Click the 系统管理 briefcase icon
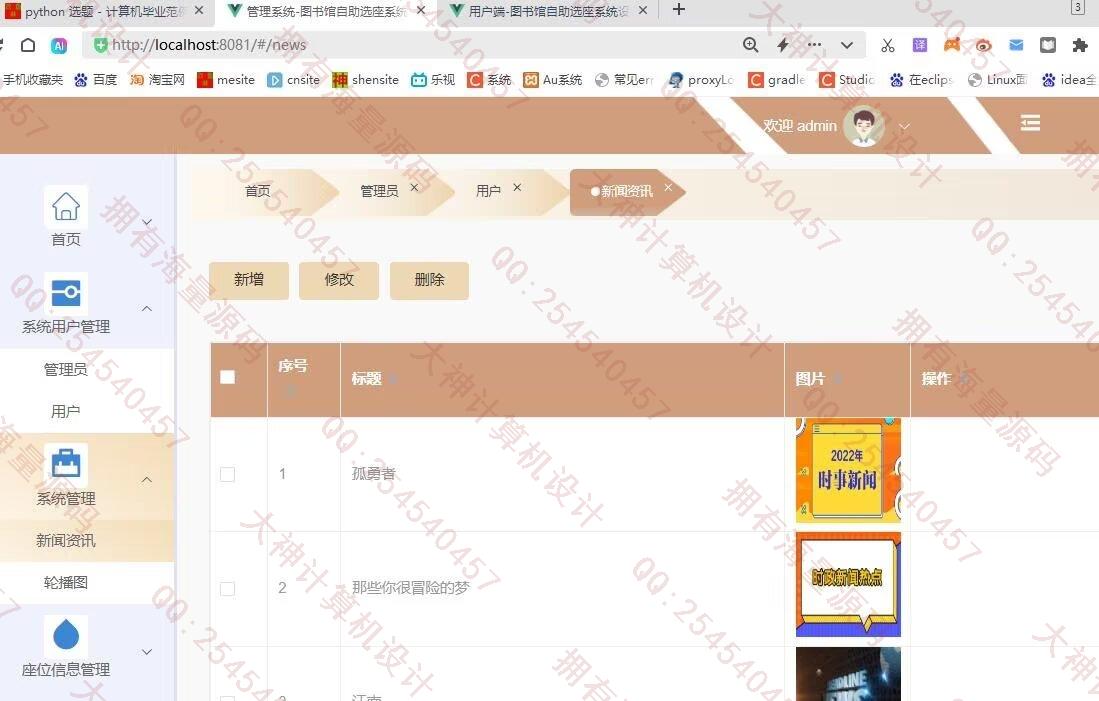Image resolution: width=1099 pixels, height=701 pixels. pyautogui.click(x=66, y=465)
